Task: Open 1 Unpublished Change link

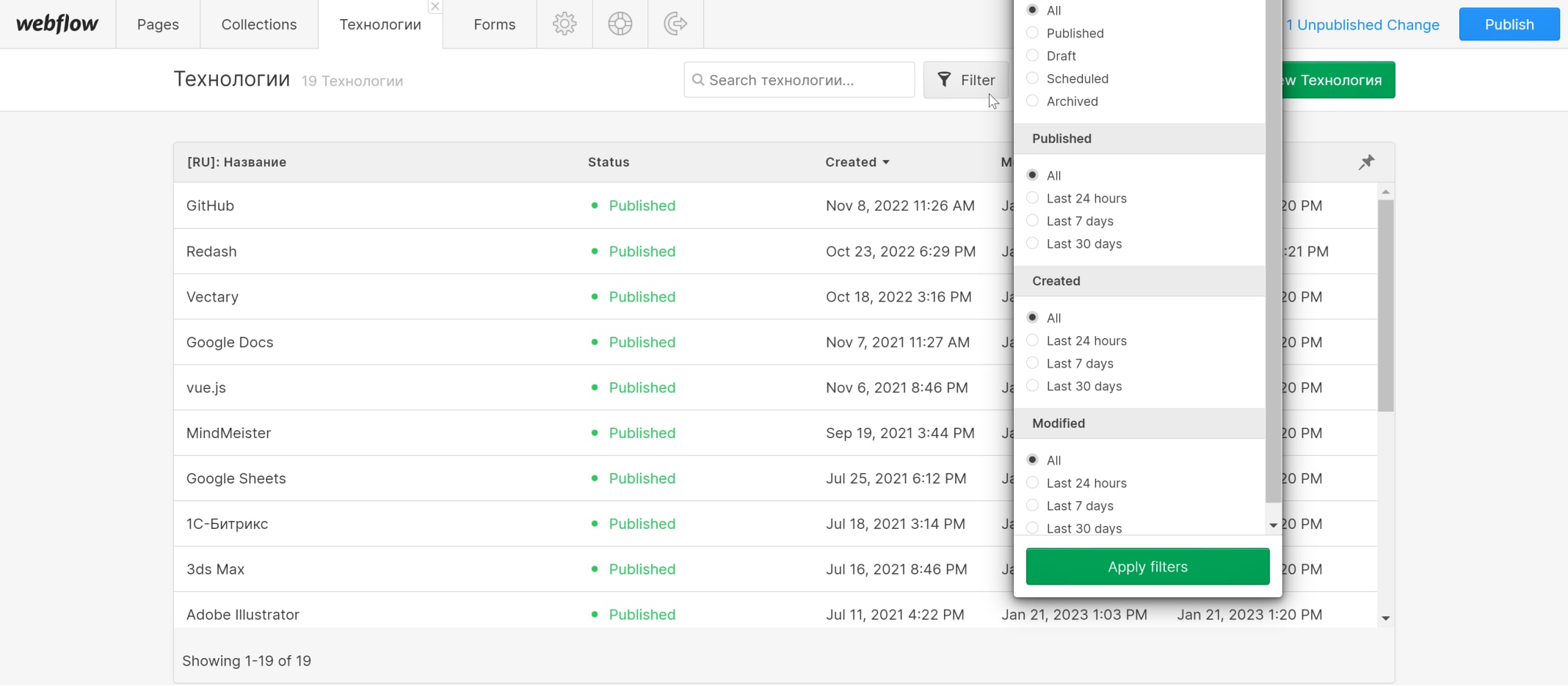Action: pyautogui.click(x=1362, y=25)
